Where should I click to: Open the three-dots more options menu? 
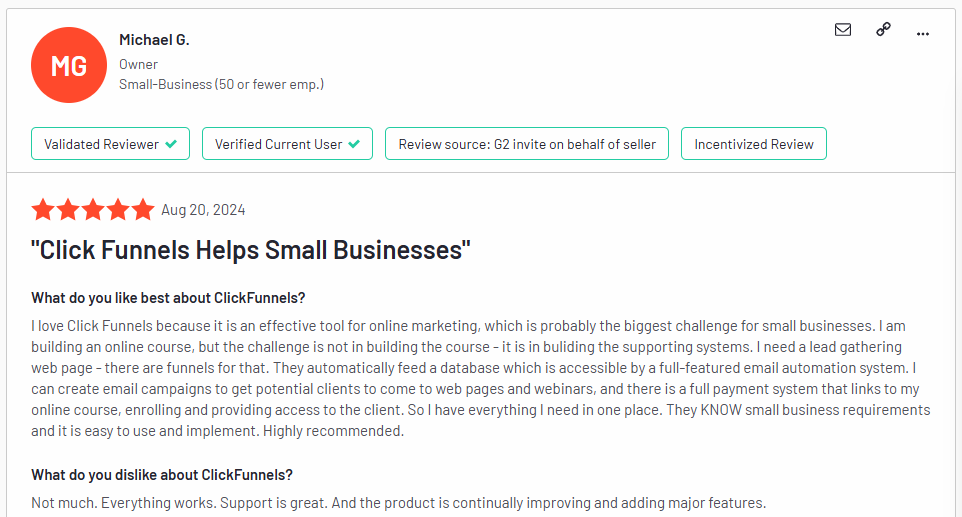923,34
